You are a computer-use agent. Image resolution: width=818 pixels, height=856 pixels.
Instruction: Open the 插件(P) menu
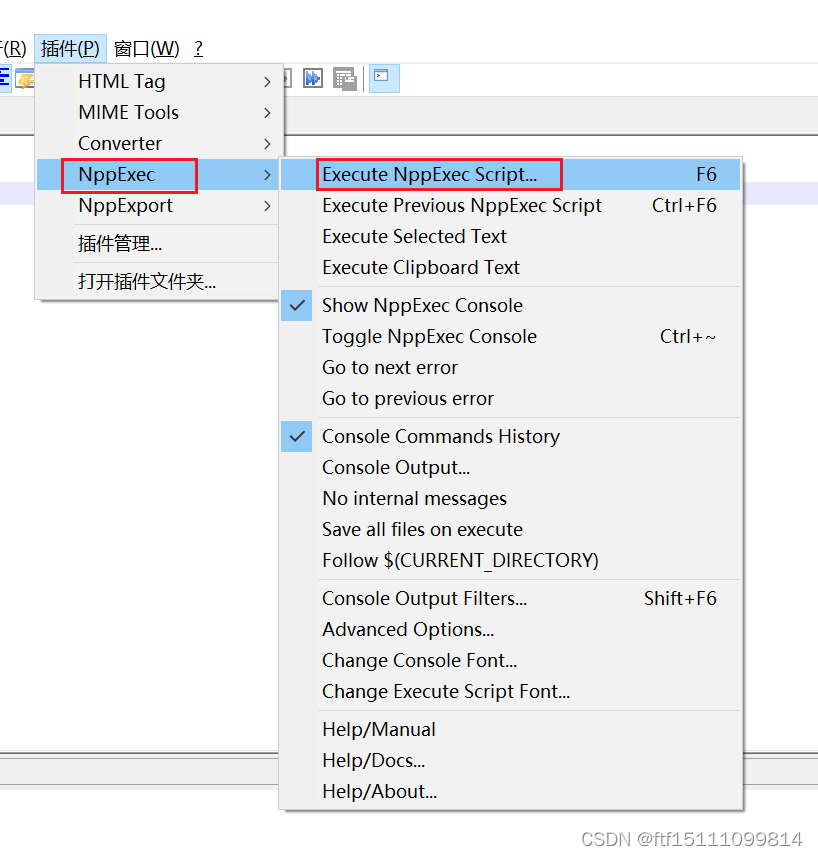70,49
